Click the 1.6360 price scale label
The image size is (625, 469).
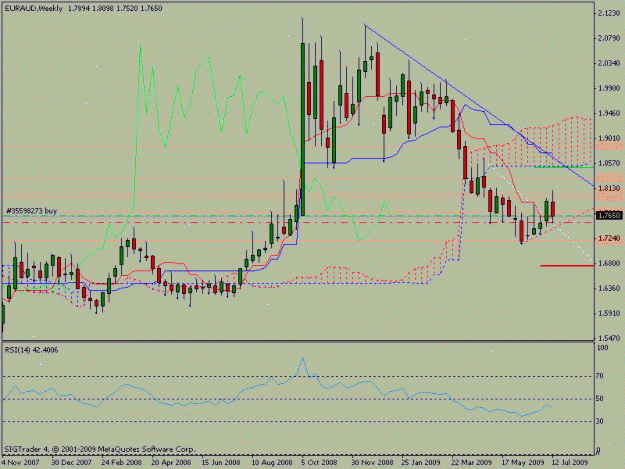tap(609, 288)
